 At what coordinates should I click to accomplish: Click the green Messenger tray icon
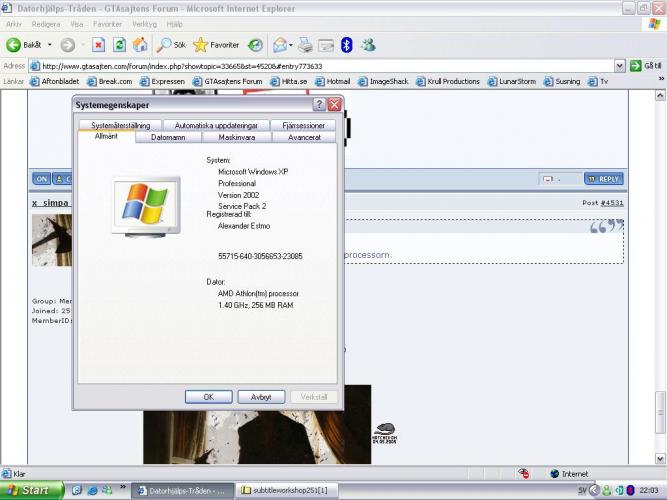pyautogui.click(x=607, y=490)
